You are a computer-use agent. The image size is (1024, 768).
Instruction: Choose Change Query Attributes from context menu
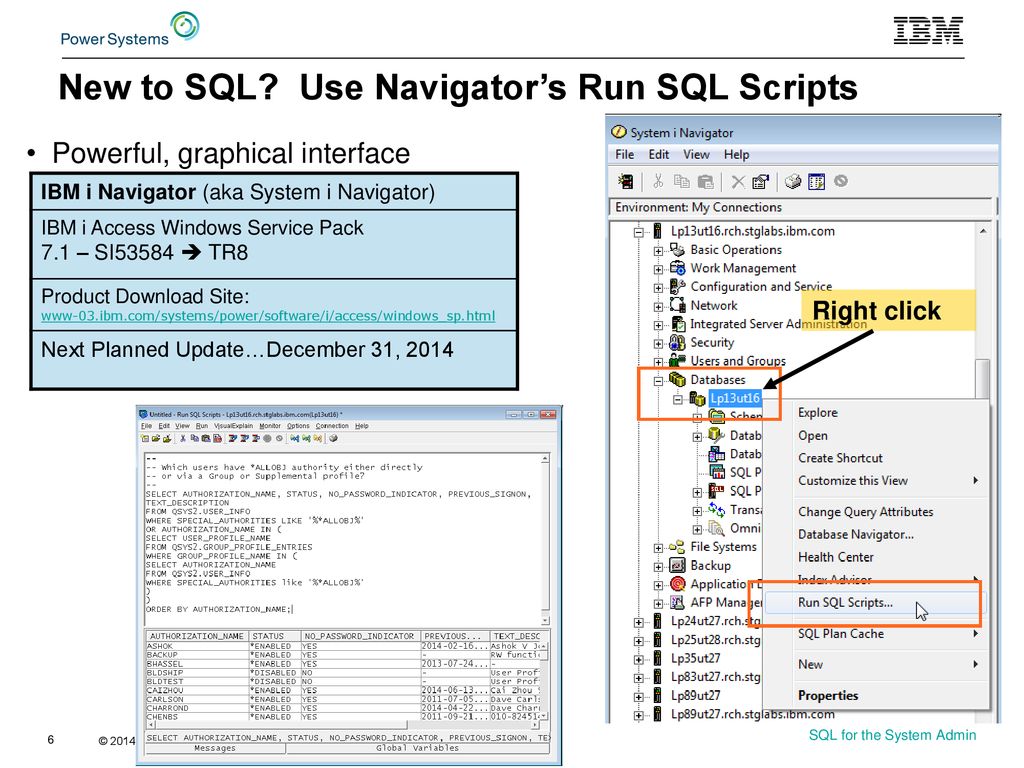875,512
